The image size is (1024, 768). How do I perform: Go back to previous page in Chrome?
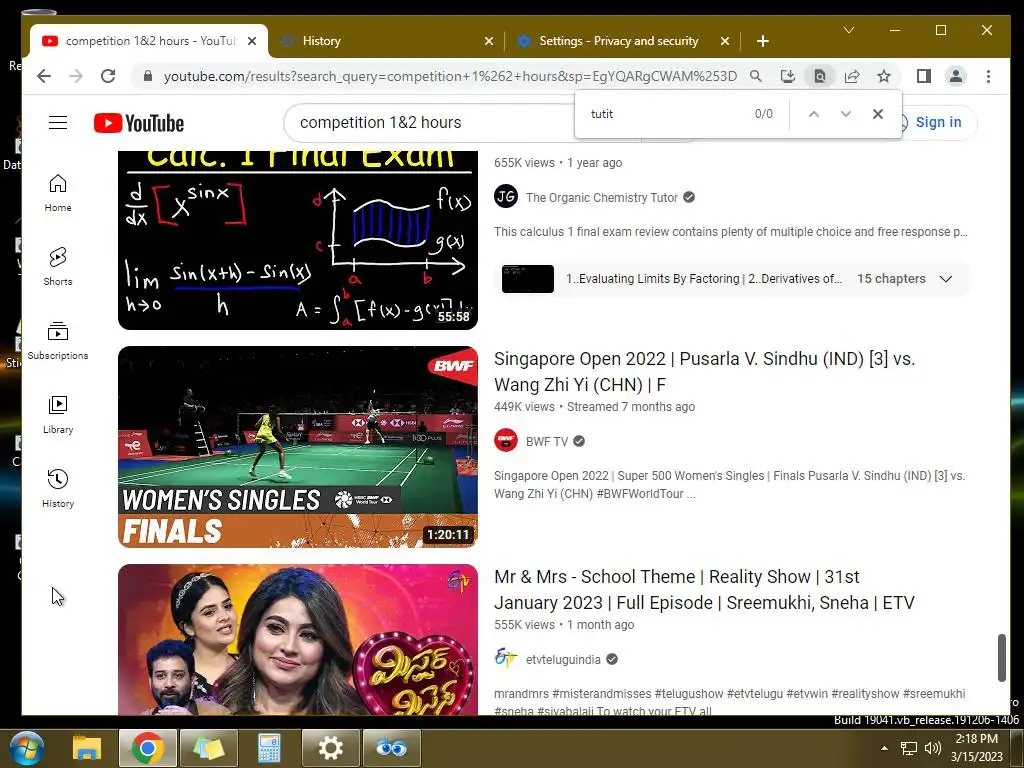coord(44,76)
